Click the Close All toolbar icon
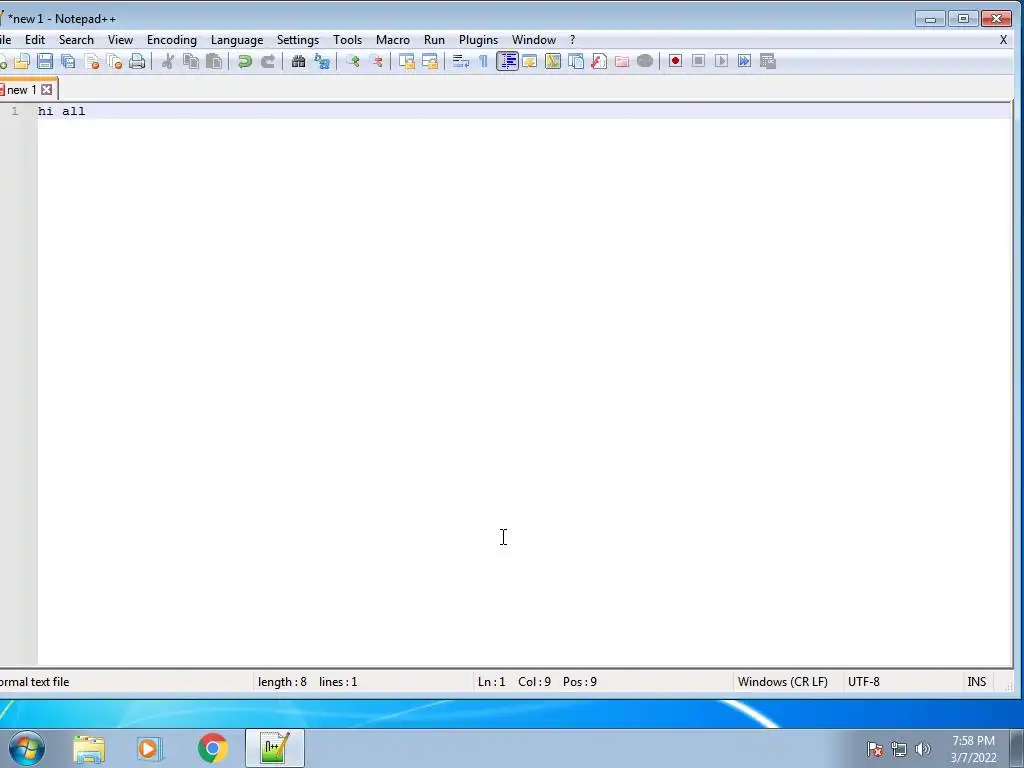Screen dimensions: 1024x768 tap(114, 61)
